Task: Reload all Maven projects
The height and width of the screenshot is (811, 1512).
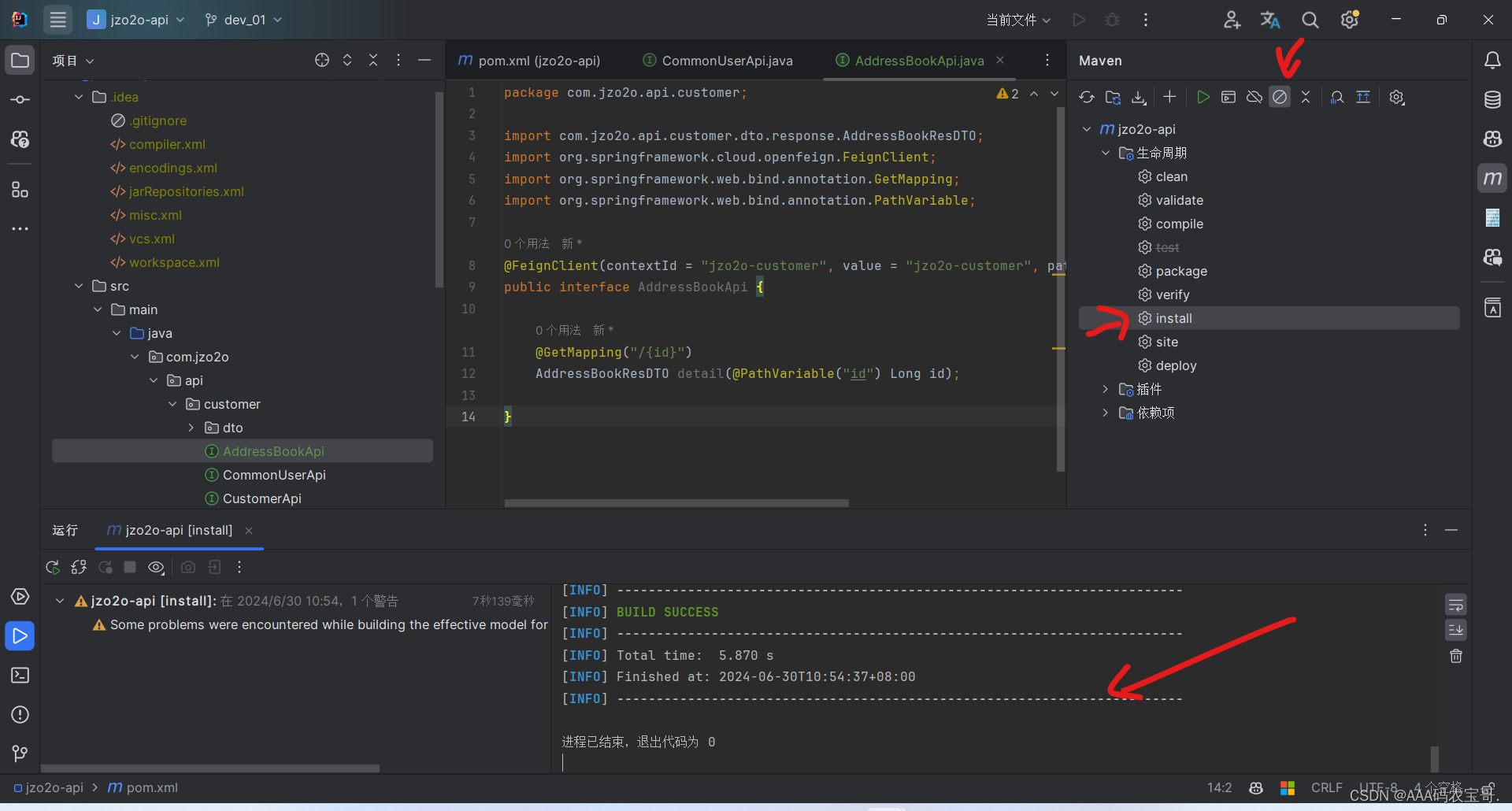Action: 1087,97
